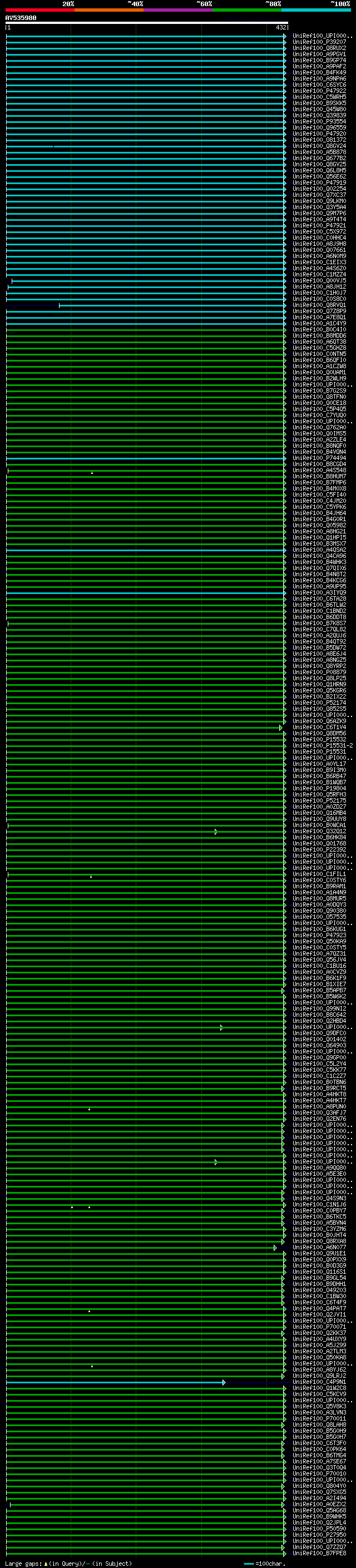Viewport: 356px width, 1568px height.
Task: Select the UniRef100_Q99NI2 label
Action: tap(319, 1008)
